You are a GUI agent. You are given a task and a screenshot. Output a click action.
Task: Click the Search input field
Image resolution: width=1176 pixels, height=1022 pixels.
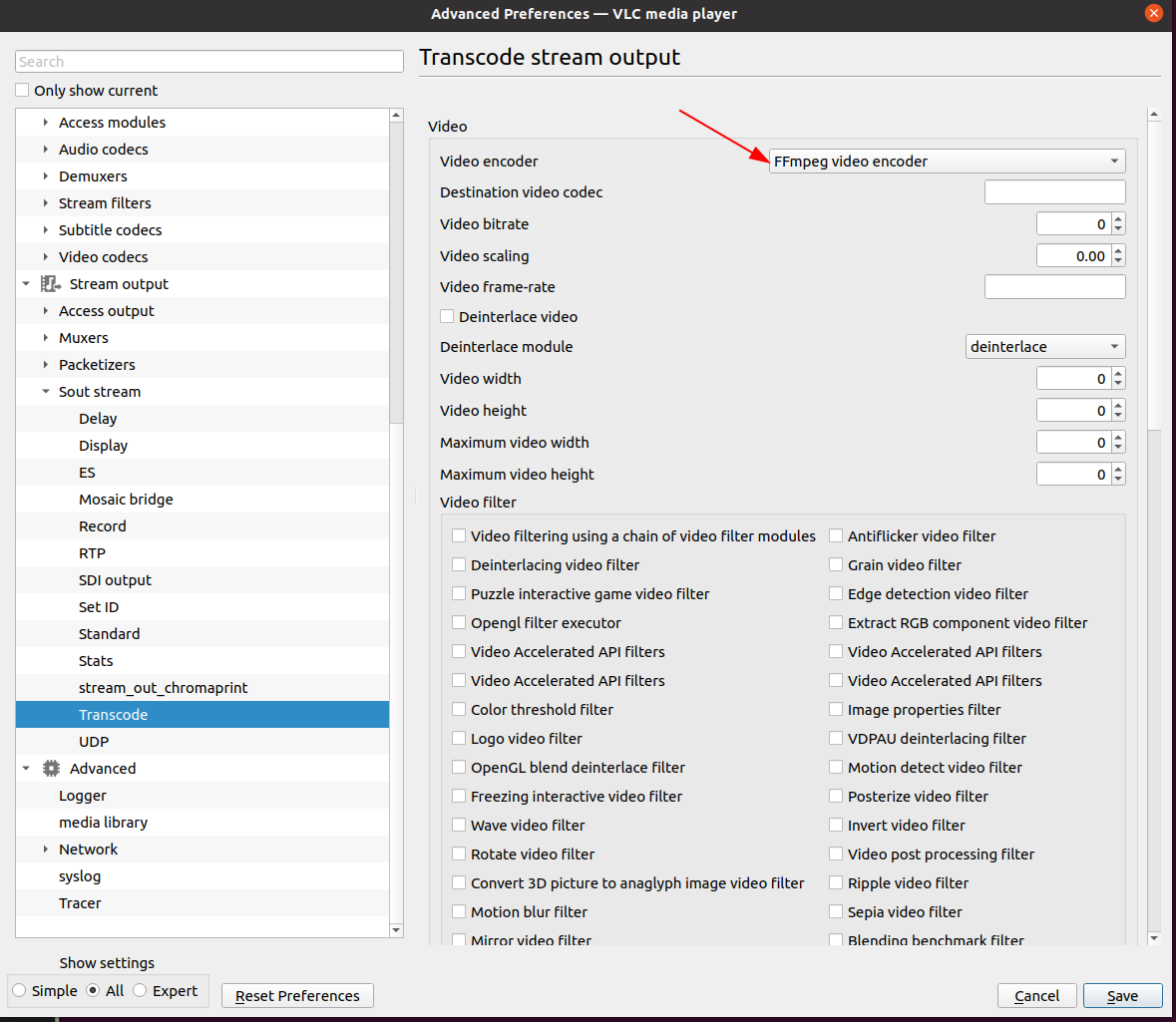coord(209,62)
